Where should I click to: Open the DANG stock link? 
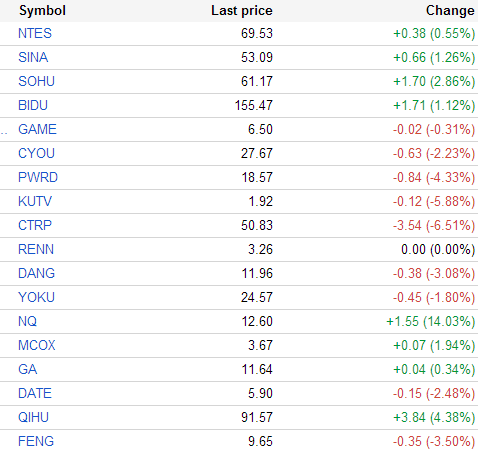point(36,273)
